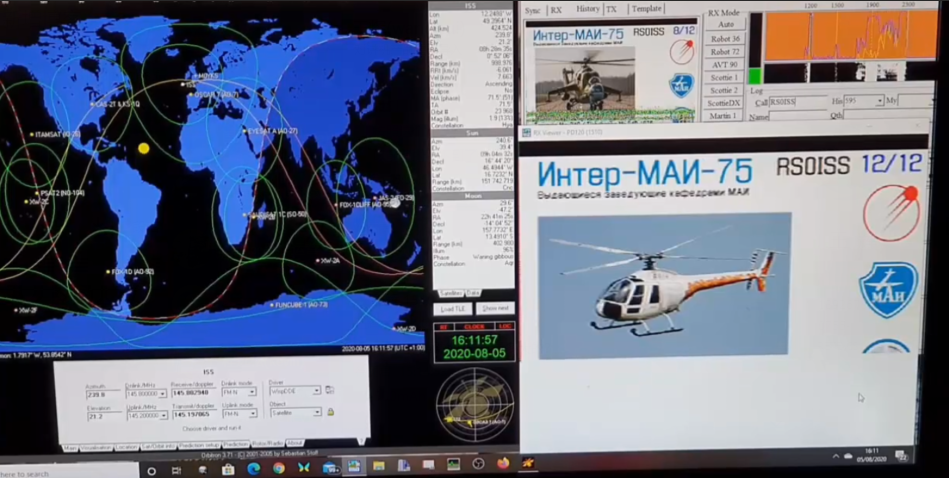Click the Show next button

point(495,309)
